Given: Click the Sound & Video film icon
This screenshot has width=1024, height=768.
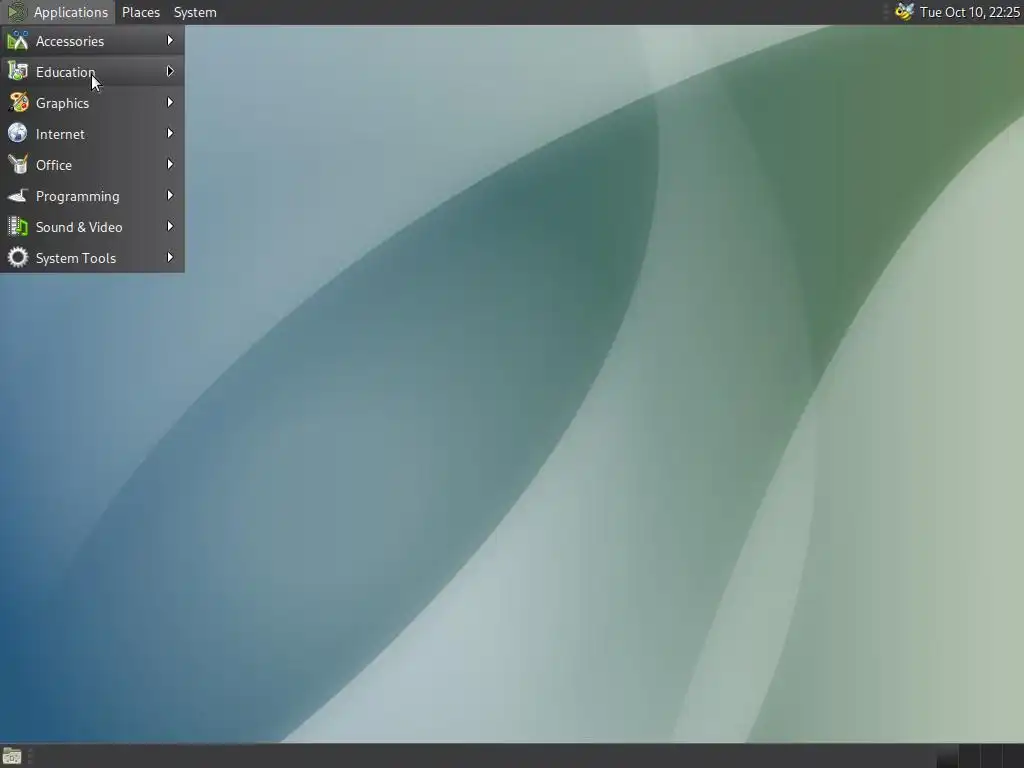Looking at the screenshot, I should [18, 227].
